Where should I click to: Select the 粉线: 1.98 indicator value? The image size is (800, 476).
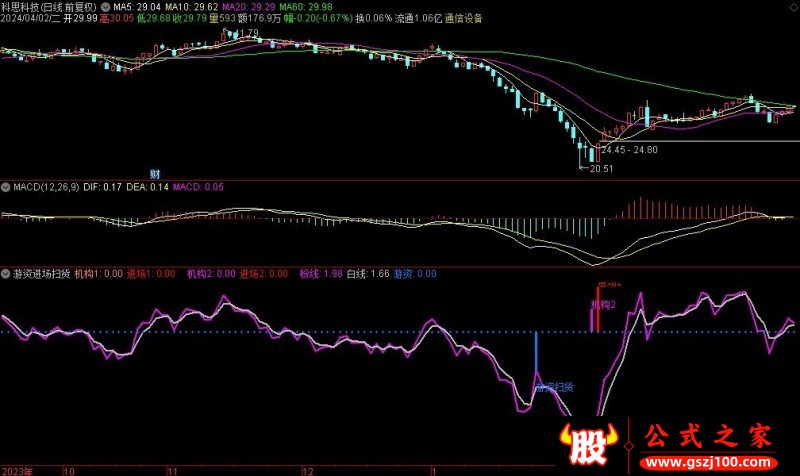click(320, 273)
